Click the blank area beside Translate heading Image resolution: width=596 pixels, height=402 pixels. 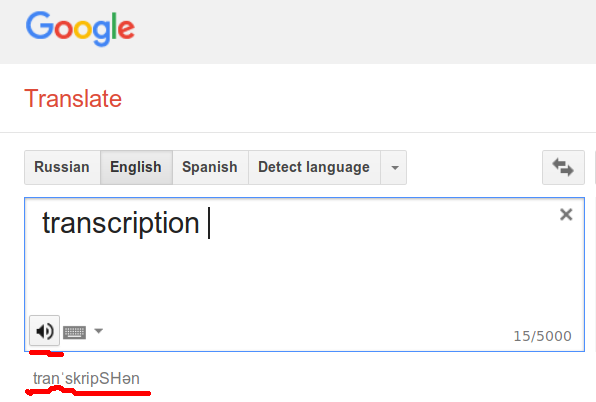pos(357,99)
